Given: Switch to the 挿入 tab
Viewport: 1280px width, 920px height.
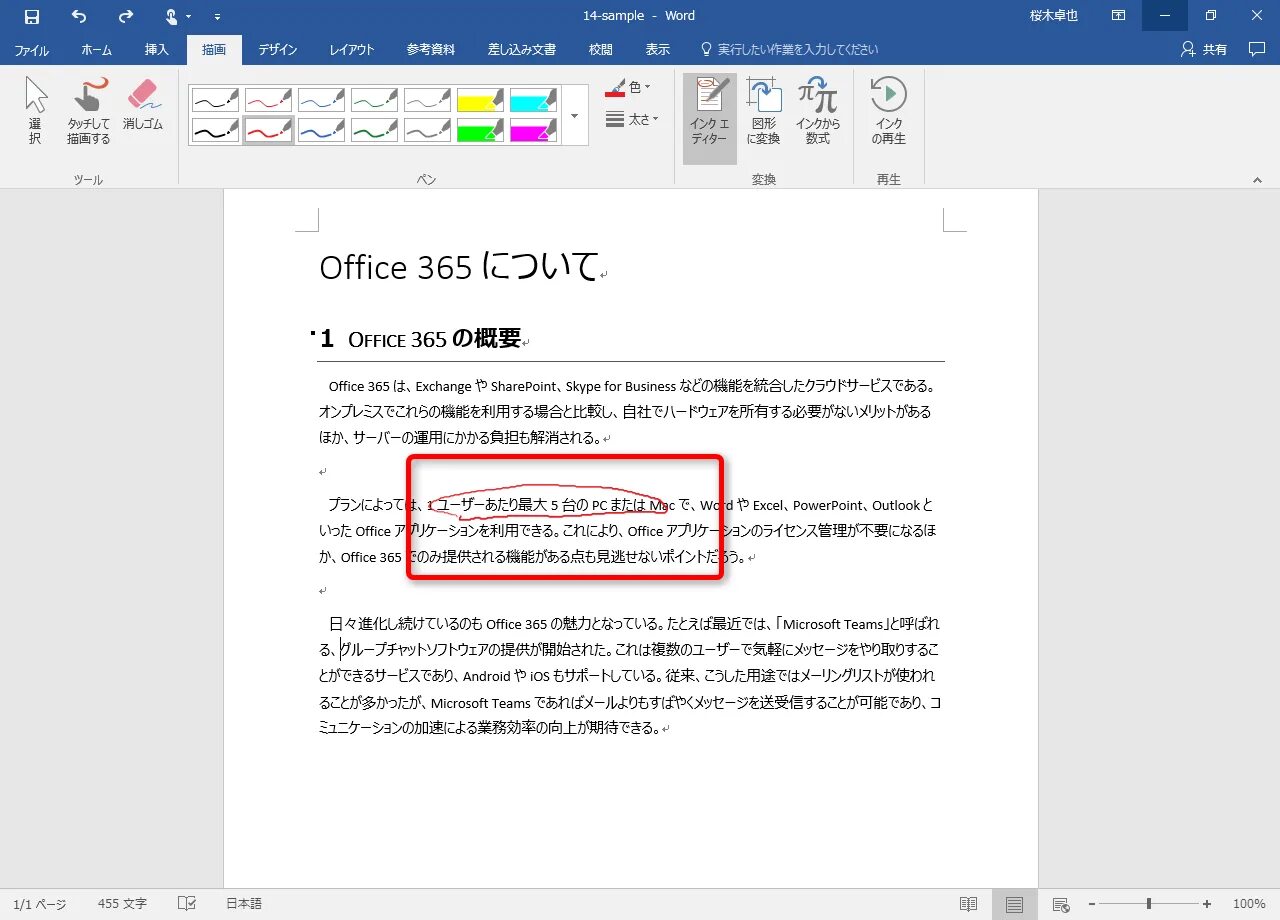Looking at the screenshot, I should (157, 49).
